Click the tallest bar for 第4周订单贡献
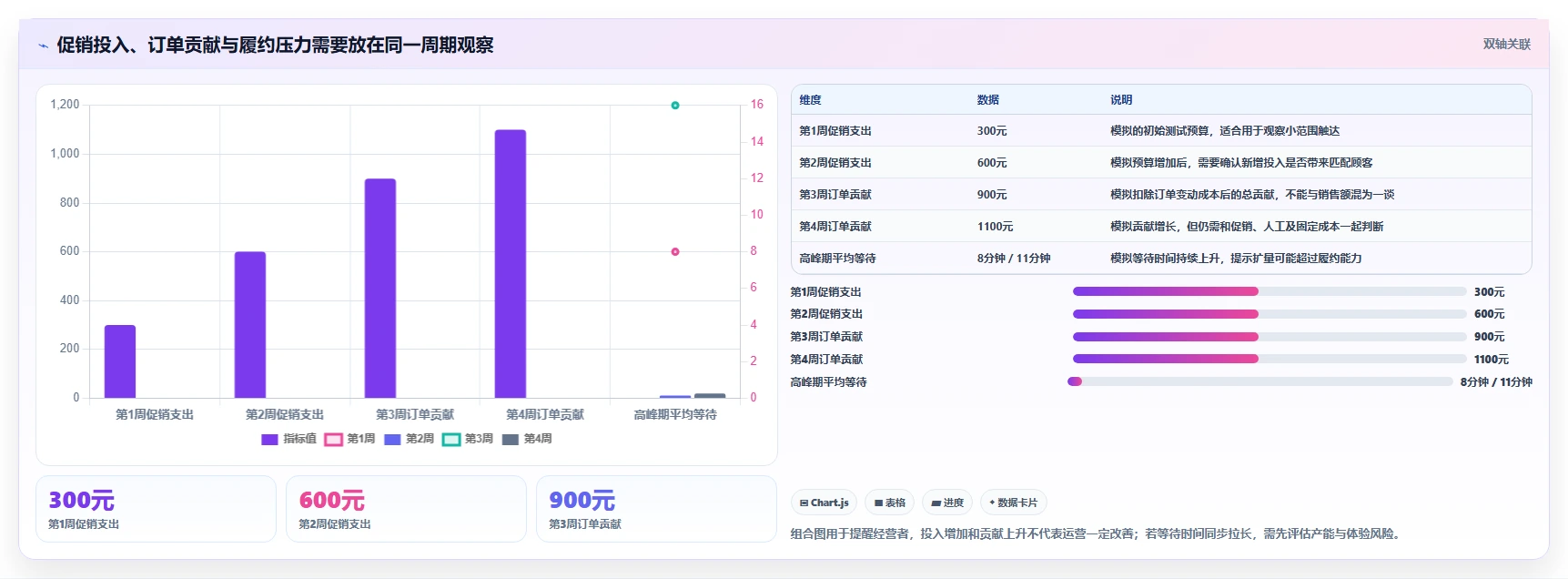 click(x=511, y=264)
